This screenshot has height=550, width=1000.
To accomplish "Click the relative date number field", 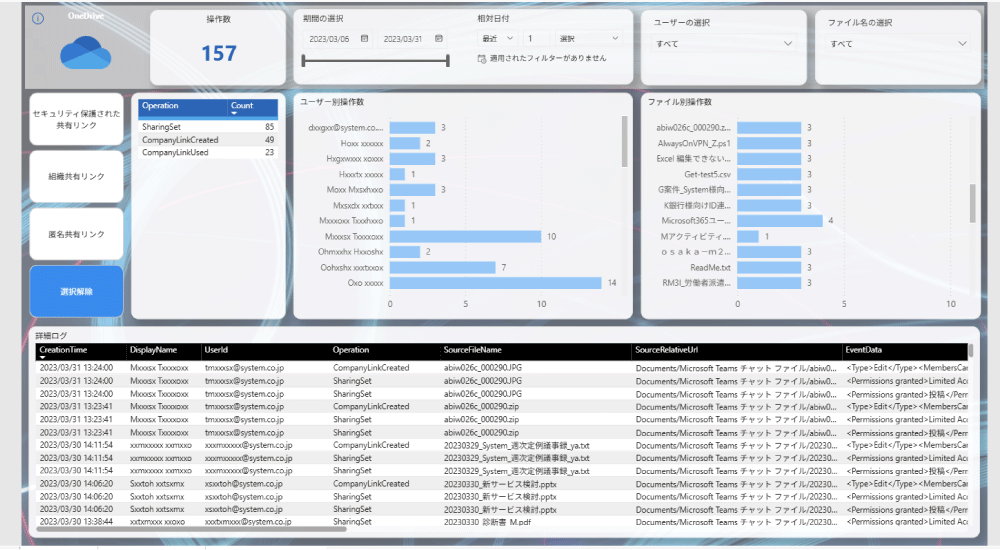I will click(537, 38).
